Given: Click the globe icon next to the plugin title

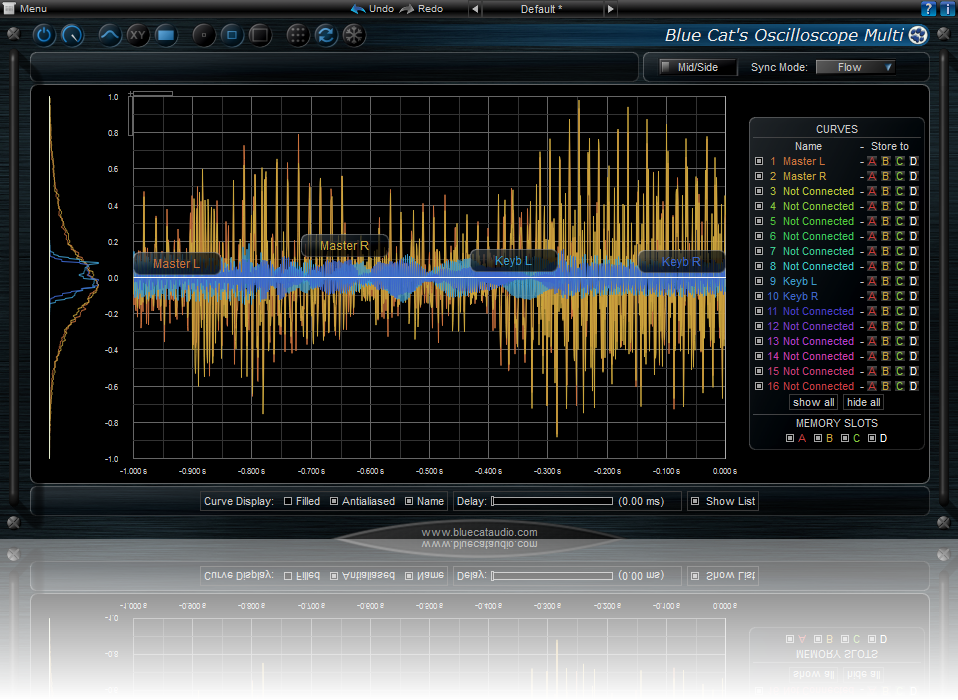Looking at the screenshot, I should pos(918,34).
